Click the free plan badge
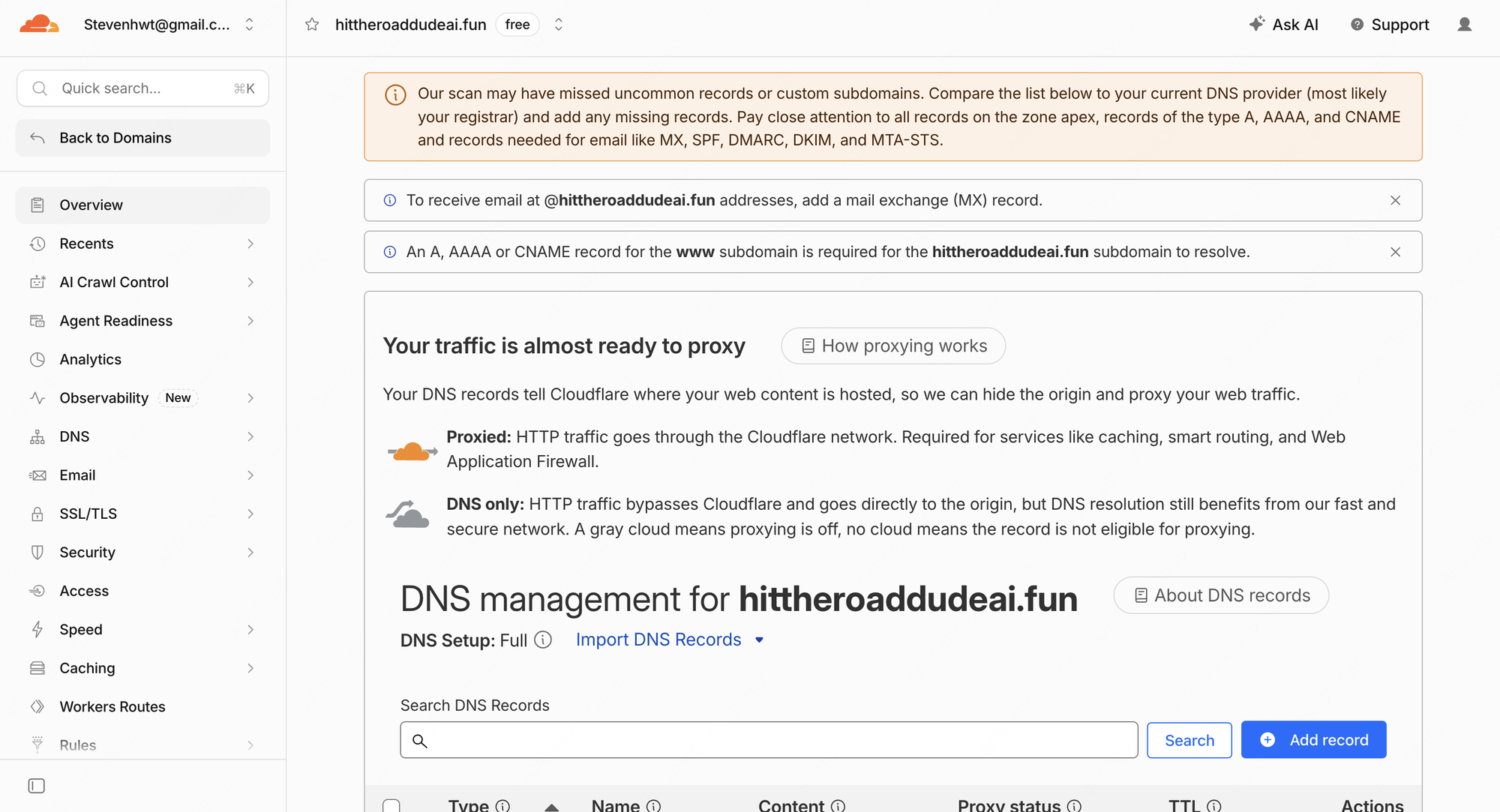Screen dimensions: 1500x812 click(x=517, y=25)
